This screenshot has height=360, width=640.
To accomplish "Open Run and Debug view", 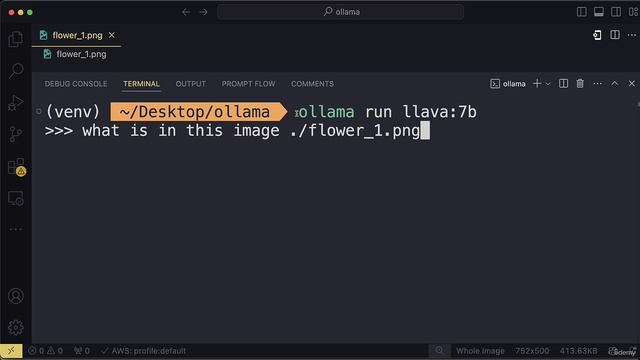I will pyautogui.click(x=16, y=102).
